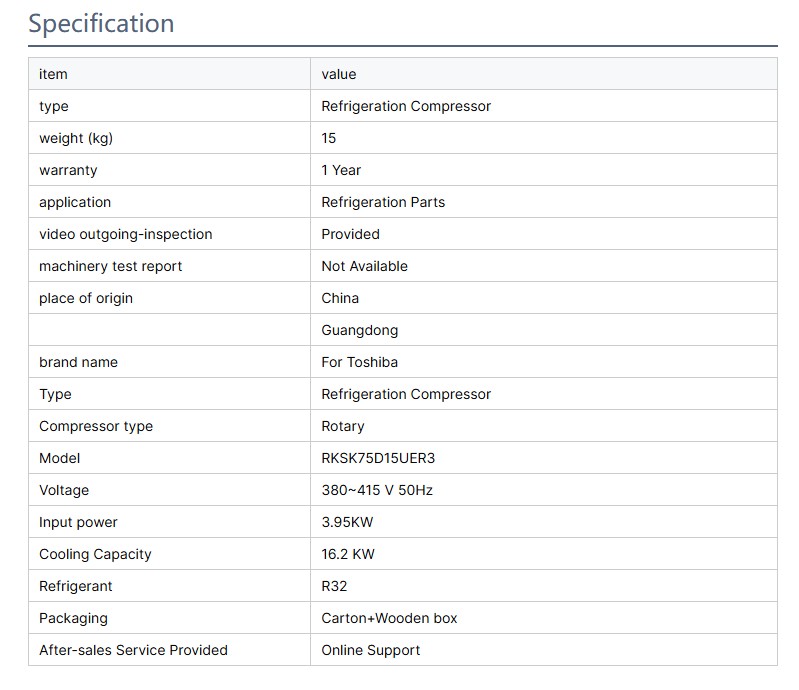Select the "value" column header cell
The height and width of the screenshot is (690, 799).
click(338, 74)
